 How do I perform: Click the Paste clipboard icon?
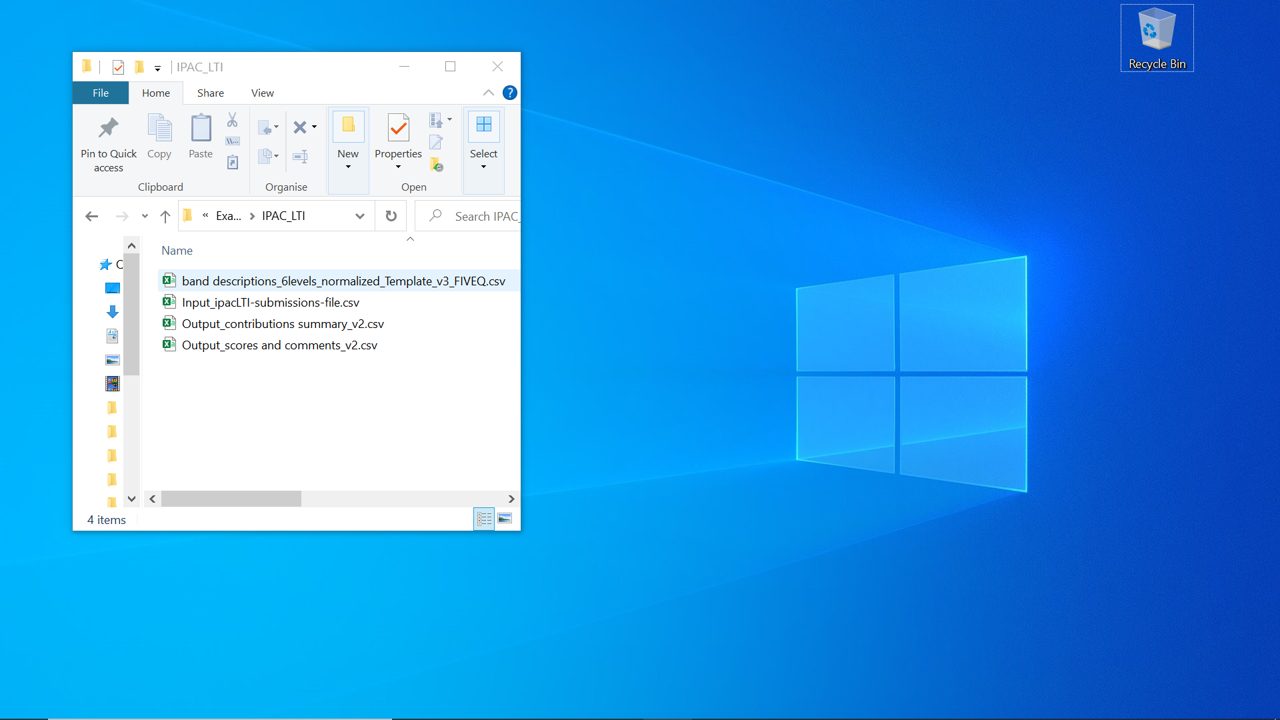201,128
